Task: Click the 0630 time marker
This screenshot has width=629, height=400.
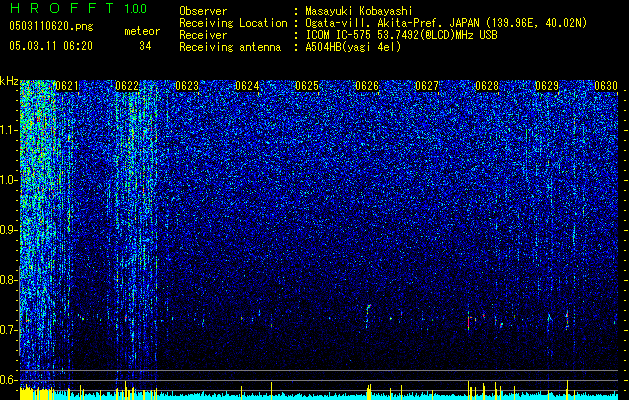Action: 606,86
